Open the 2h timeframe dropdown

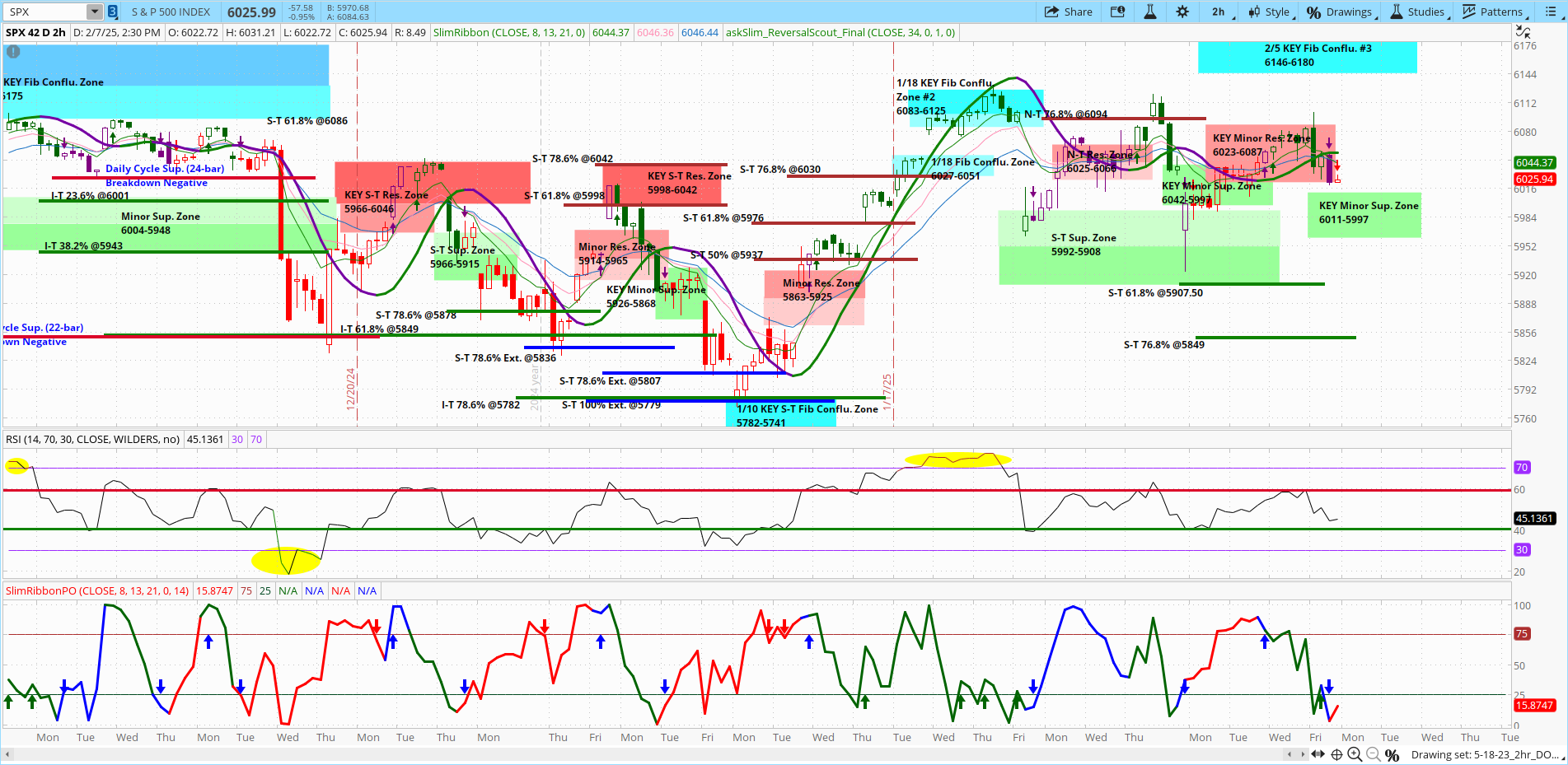[1219, 12]
